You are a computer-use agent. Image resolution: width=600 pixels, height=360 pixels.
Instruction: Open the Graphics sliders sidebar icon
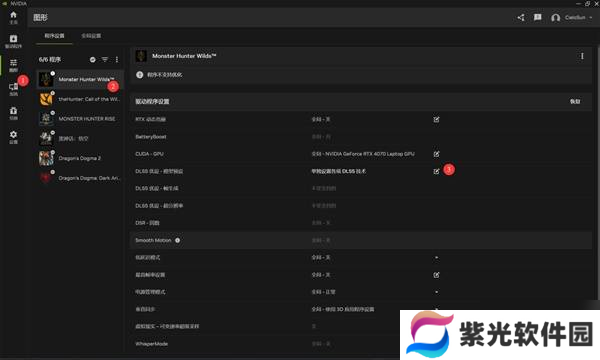coord(13,65)
